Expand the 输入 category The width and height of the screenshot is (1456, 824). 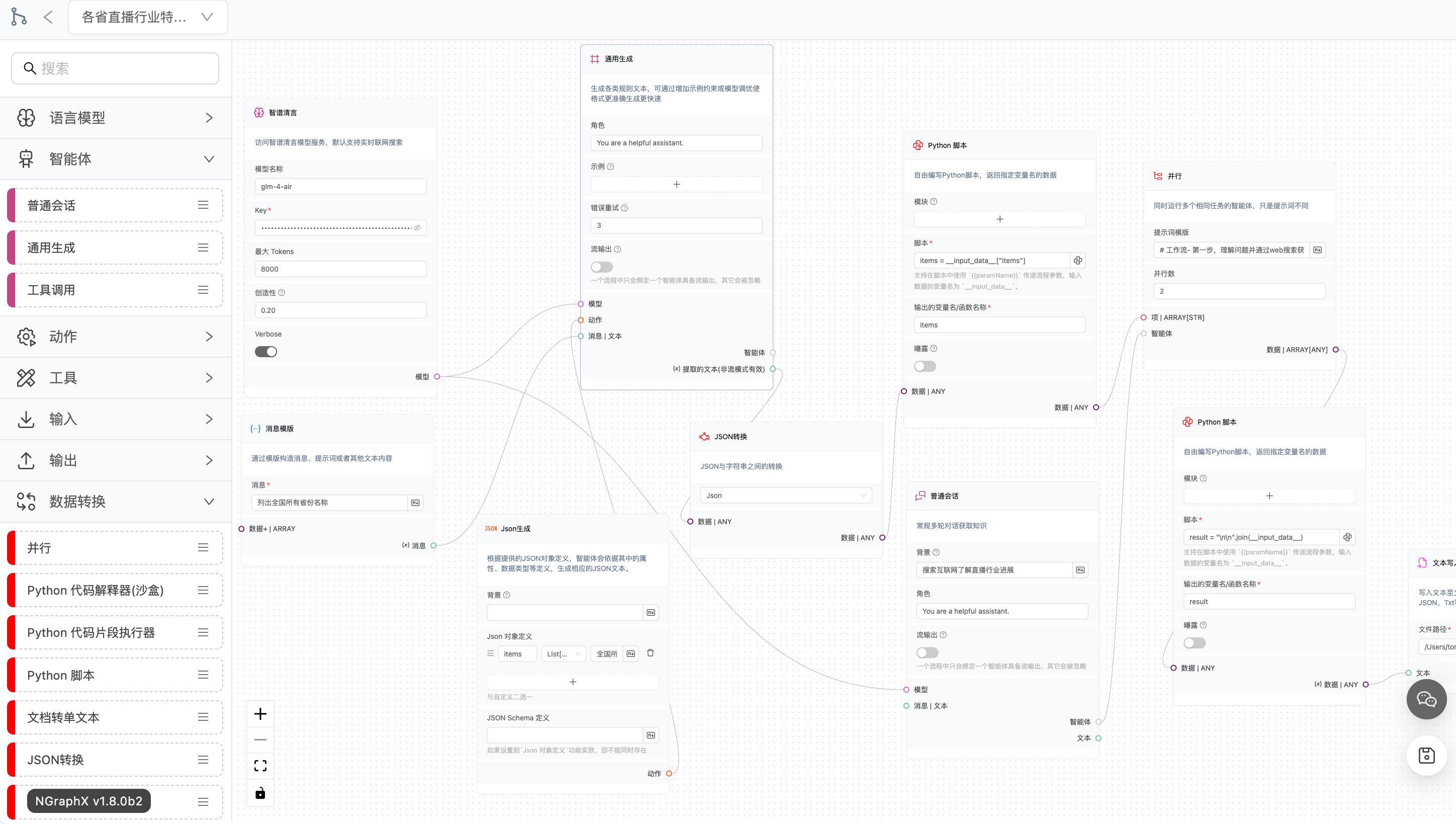coord(115,420)
